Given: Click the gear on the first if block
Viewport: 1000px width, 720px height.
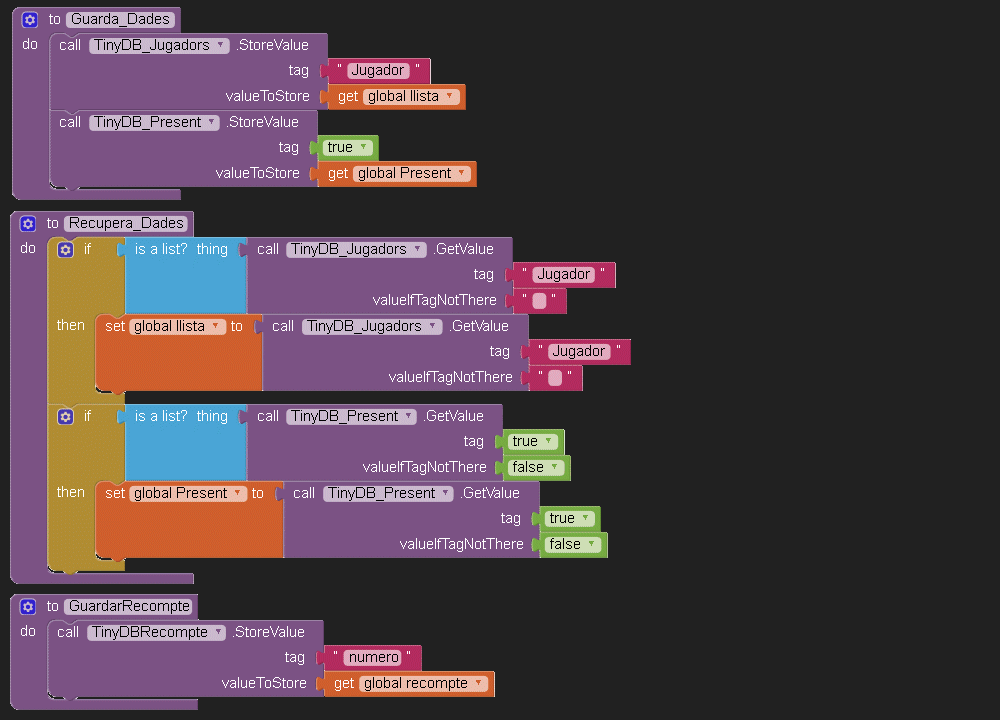Looking at the screenshot, I should pyautogui.click(x=66, y=249).
